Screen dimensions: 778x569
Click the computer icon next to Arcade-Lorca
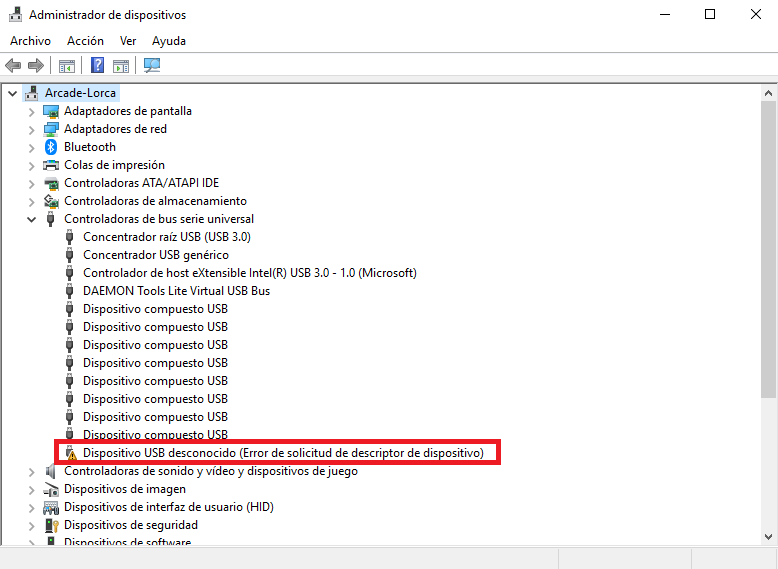(x=31, y=93)
